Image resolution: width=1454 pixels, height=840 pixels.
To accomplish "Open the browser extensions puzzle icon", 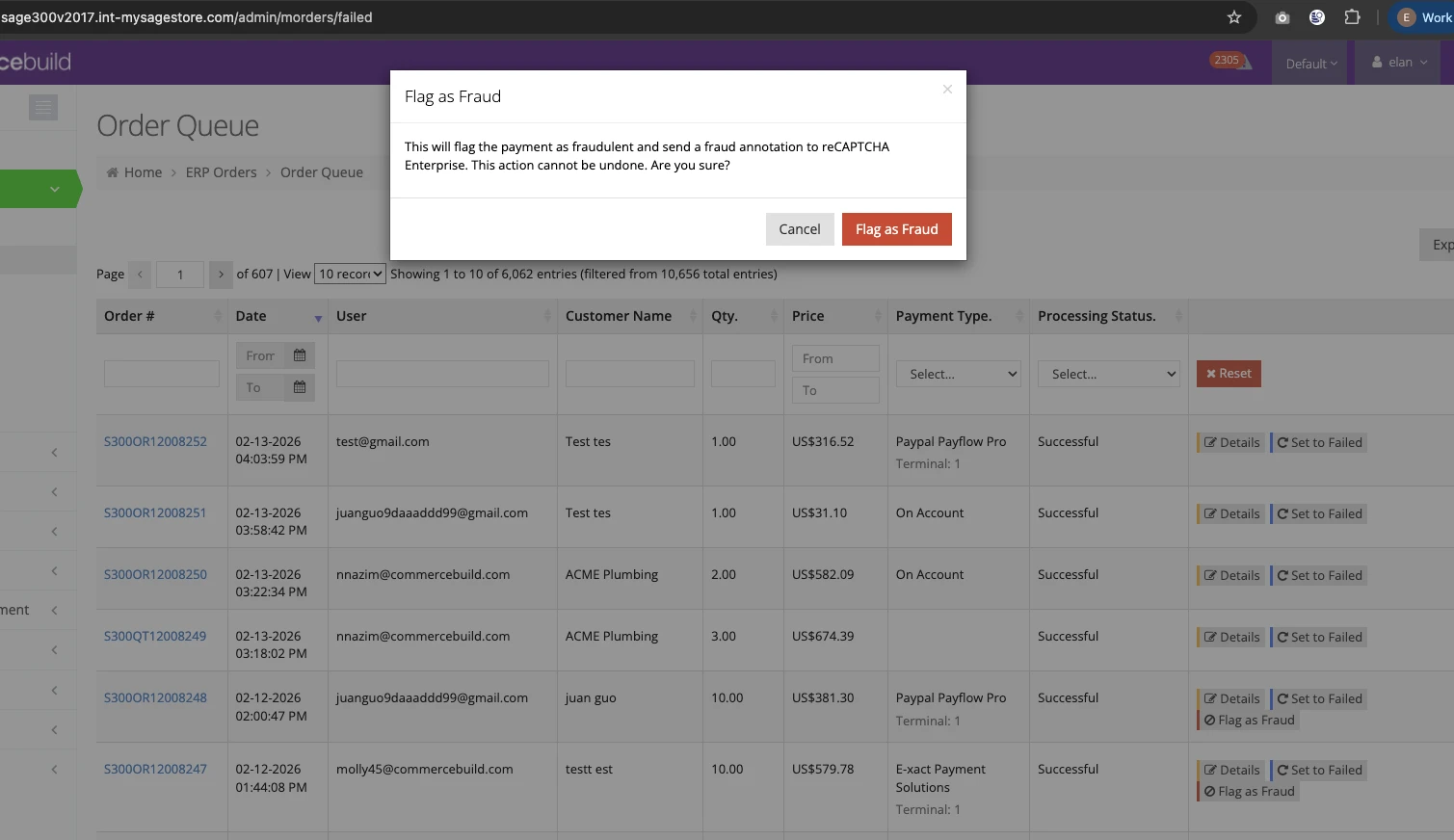I will 1352,17.
